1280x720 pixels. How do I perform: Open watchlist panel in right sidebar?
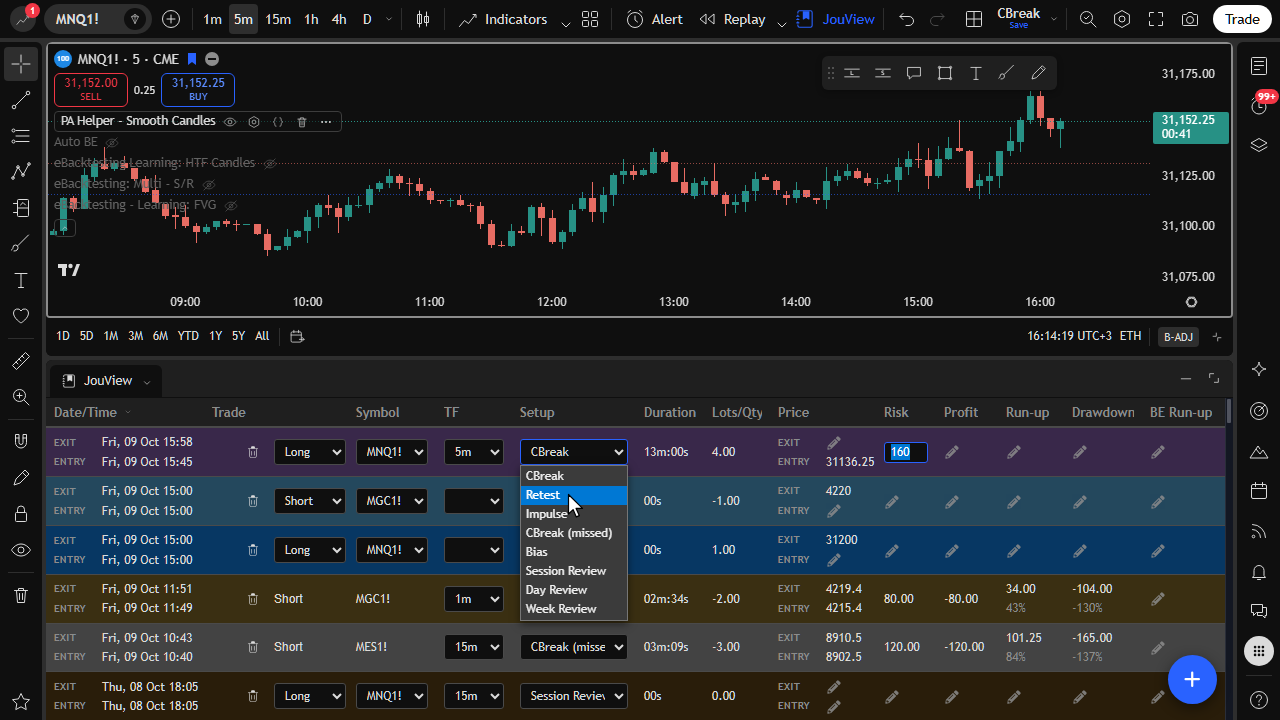coord(1259,65)
